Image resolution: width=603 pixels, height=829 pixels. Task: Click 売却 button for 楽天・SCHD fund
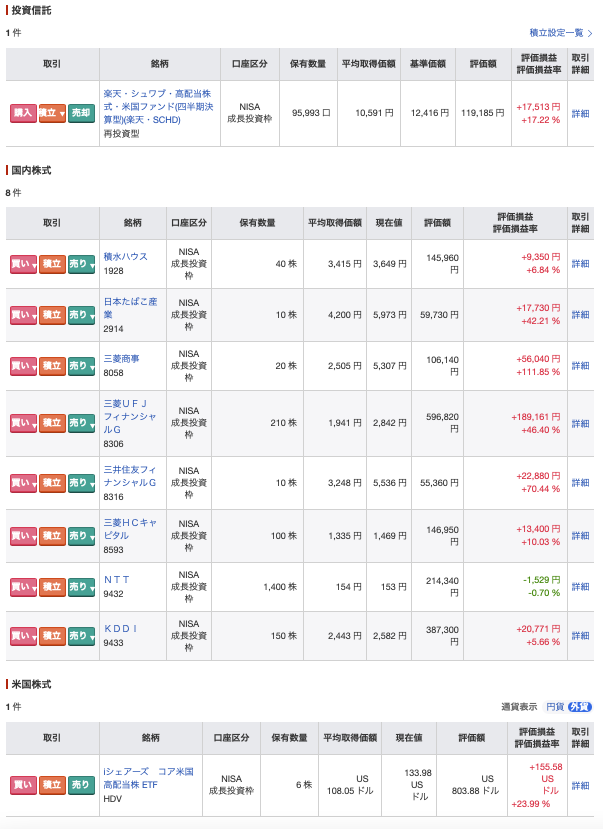pyautogui.click(x=81, y=113)
